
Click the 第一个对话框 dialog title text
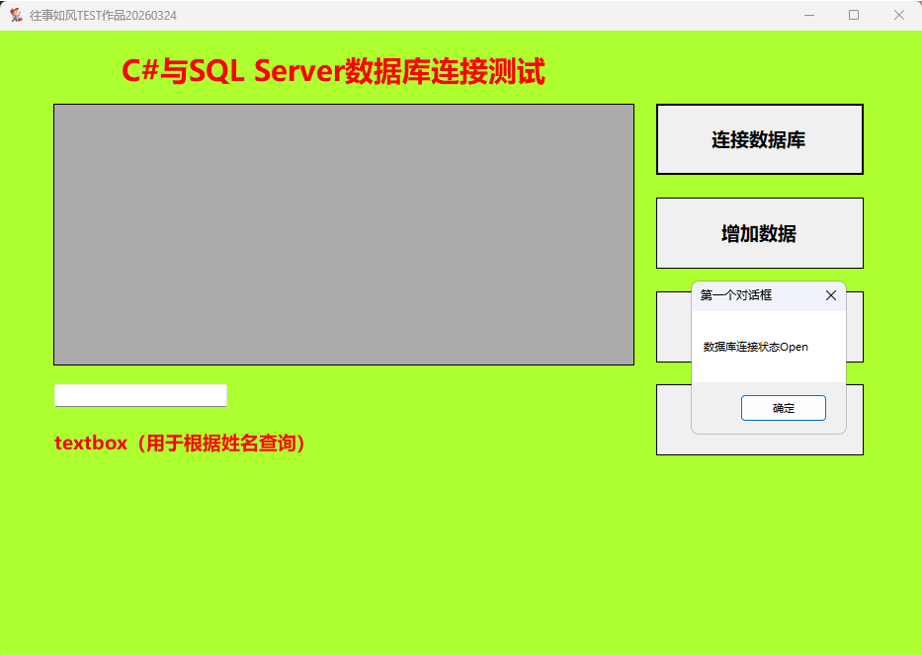736,295
